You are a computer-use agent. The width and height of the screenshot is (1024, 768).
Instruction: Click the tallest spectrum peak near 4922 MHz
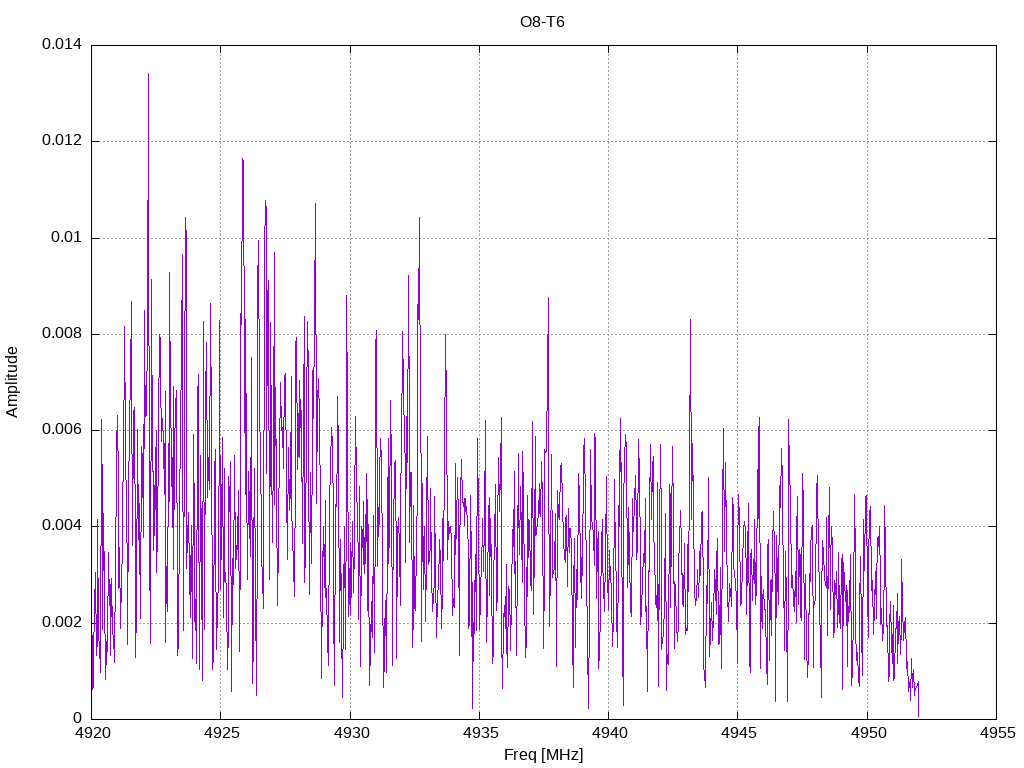point(148,74)
